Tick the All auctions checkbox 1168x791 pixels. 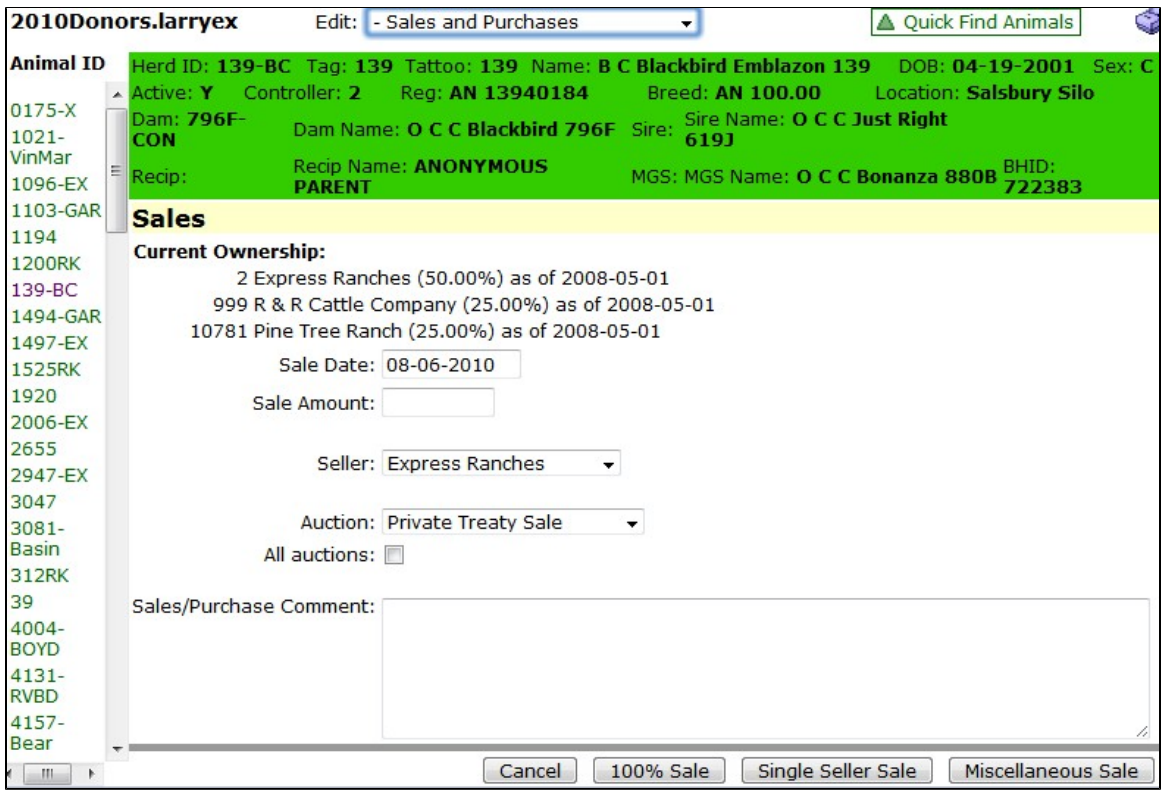394,555
